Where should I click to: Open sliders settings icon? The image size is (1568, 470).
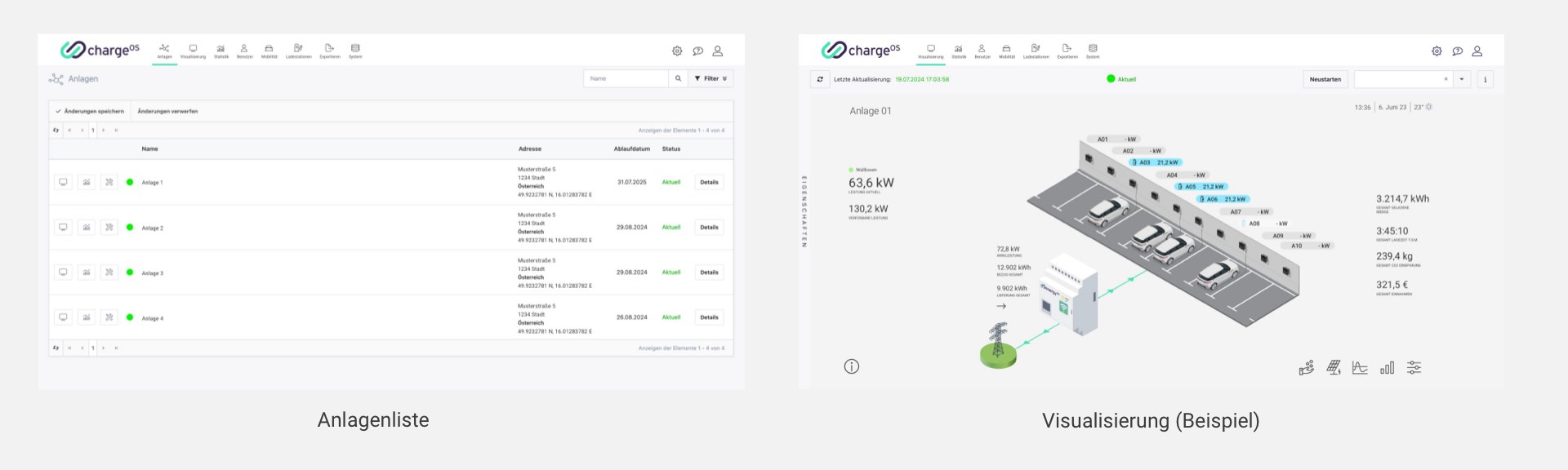coord(1414,368)
